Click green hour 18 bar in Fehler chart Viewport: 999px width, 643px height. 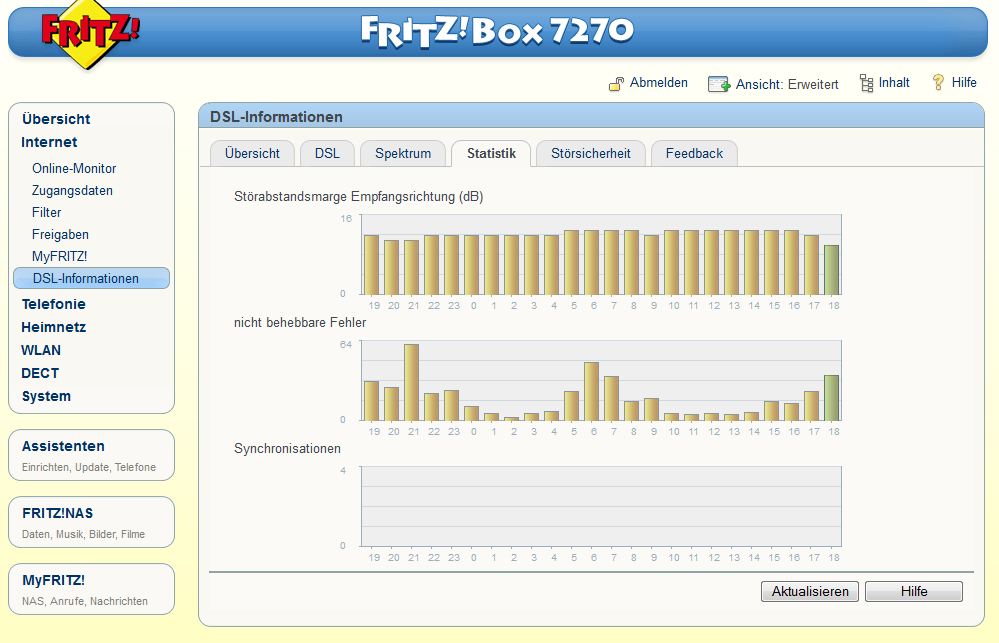pyautogui.click(x=831, y=398)
